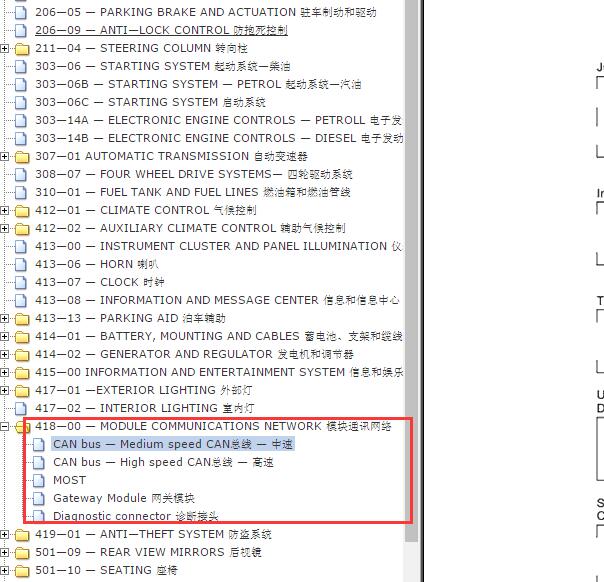Select the 412-02 Auxiliary Climate Control text
604x582 pixels.
tap(190, 228)
